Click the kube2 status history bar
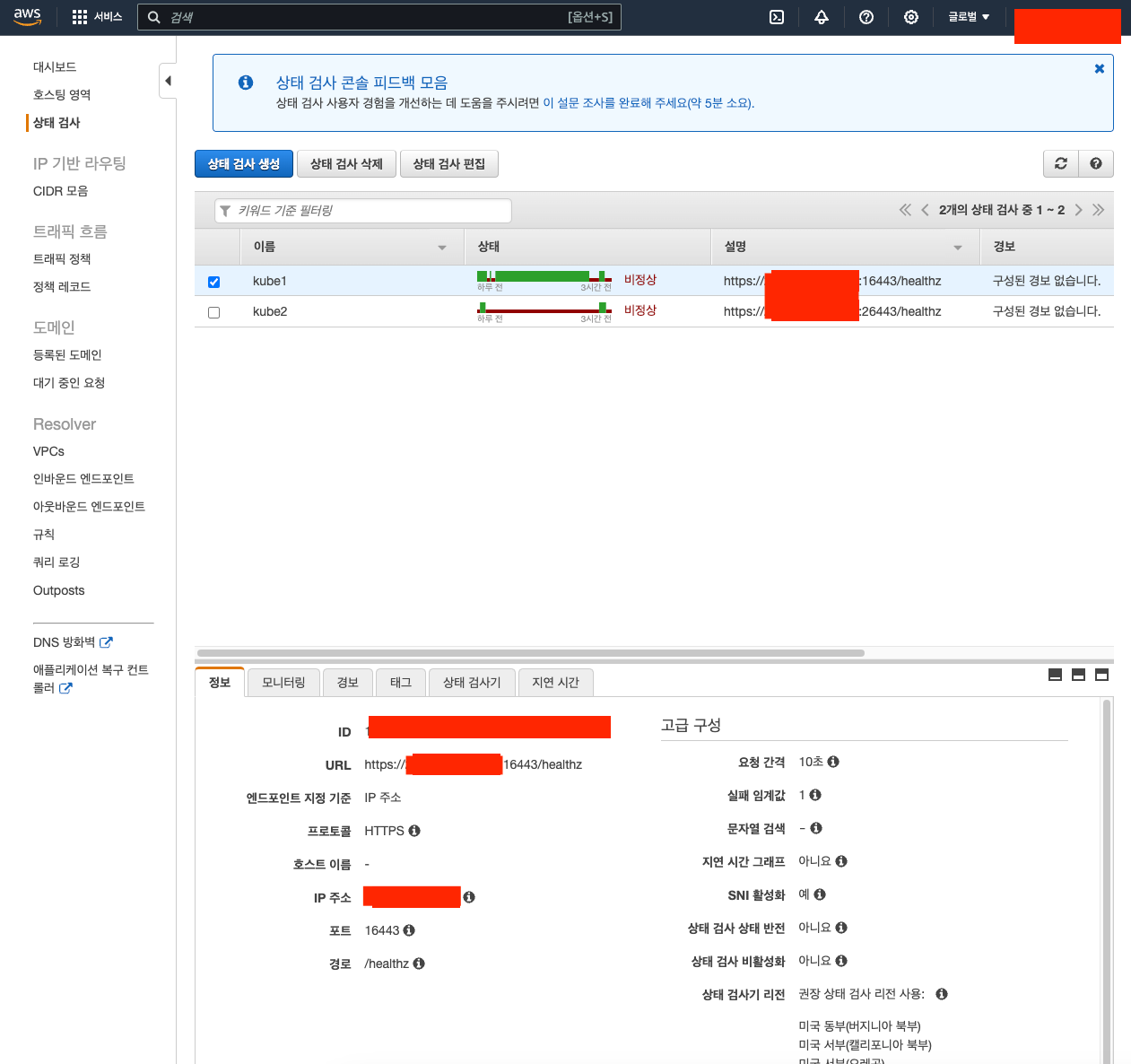The width and height of the screenshot is (1131, 1064). click(544, 309)
